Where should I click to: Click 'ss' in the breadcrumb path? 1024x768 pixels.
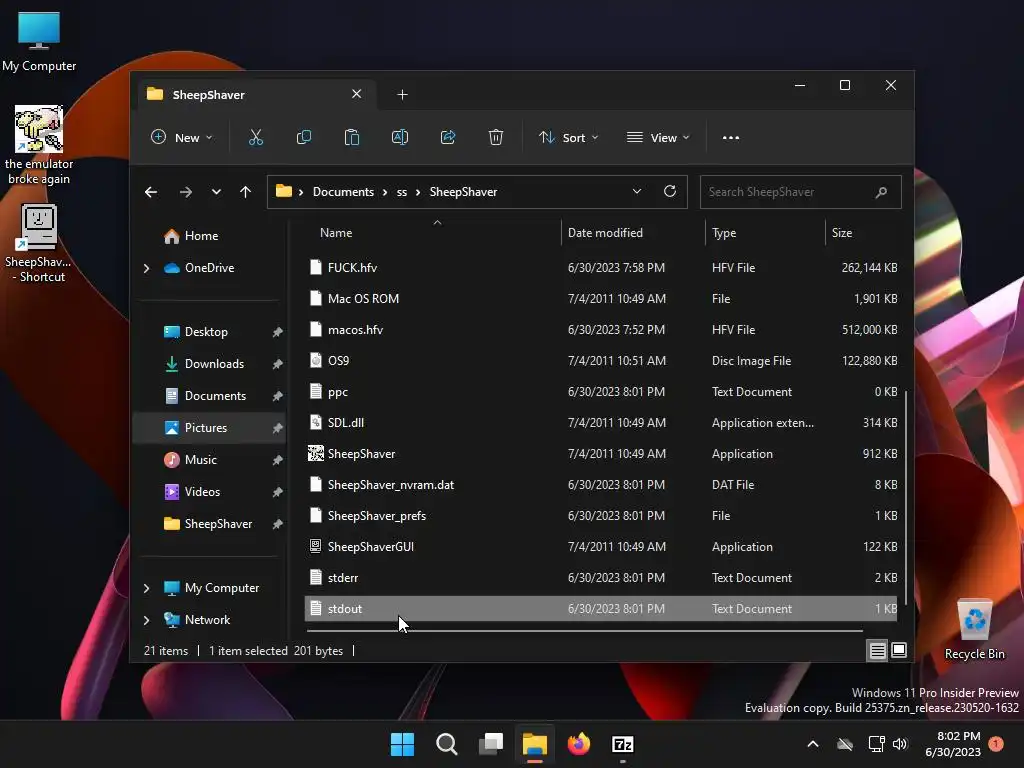click(402, 192)
